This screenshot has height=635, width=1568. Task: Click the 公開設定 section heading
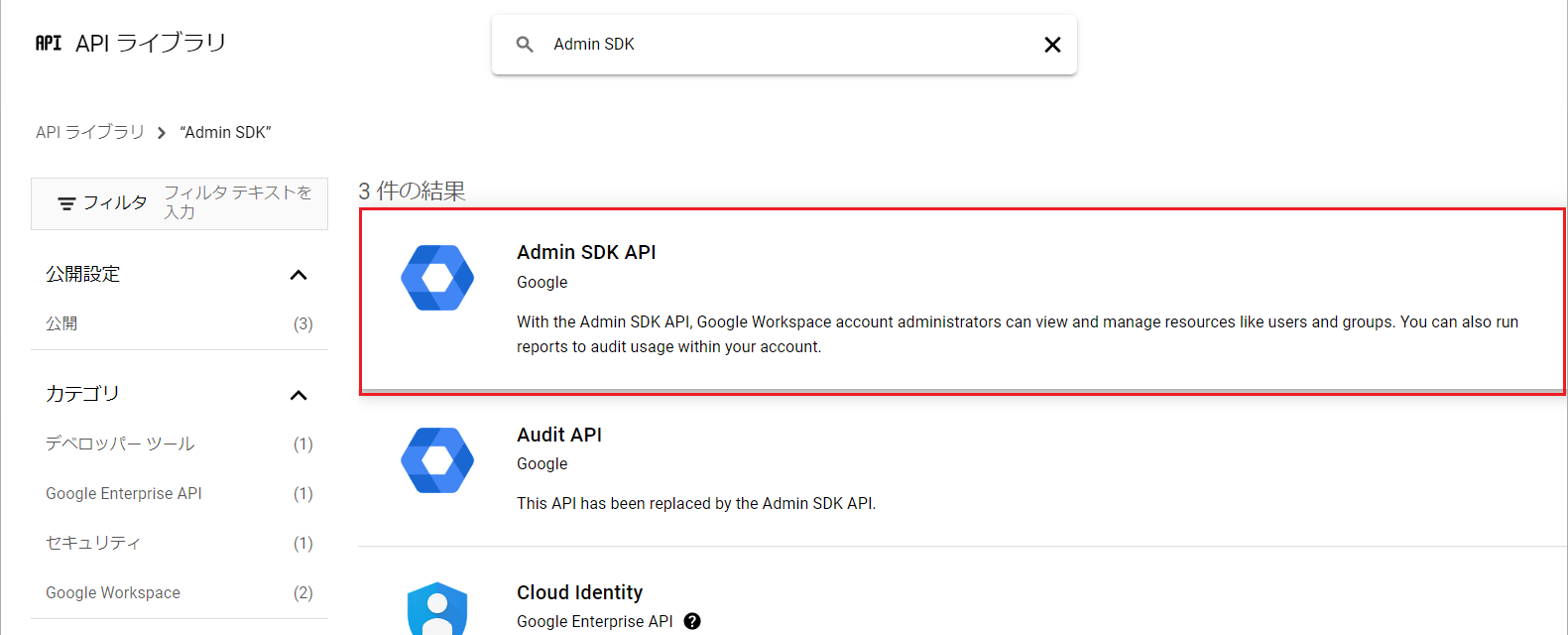coord(83,274)
